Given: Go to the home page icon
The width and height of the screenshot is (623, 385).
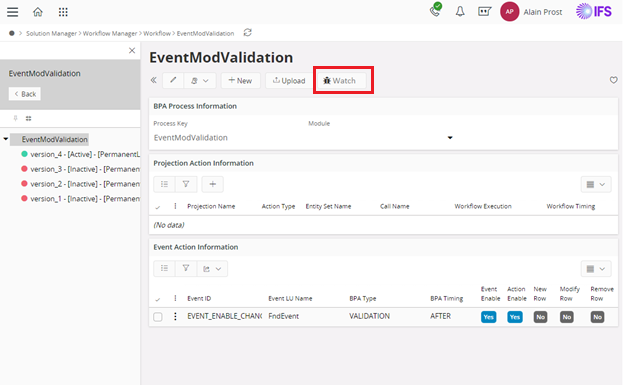Looking at the screenshot, I should click(x=38, y=12).
